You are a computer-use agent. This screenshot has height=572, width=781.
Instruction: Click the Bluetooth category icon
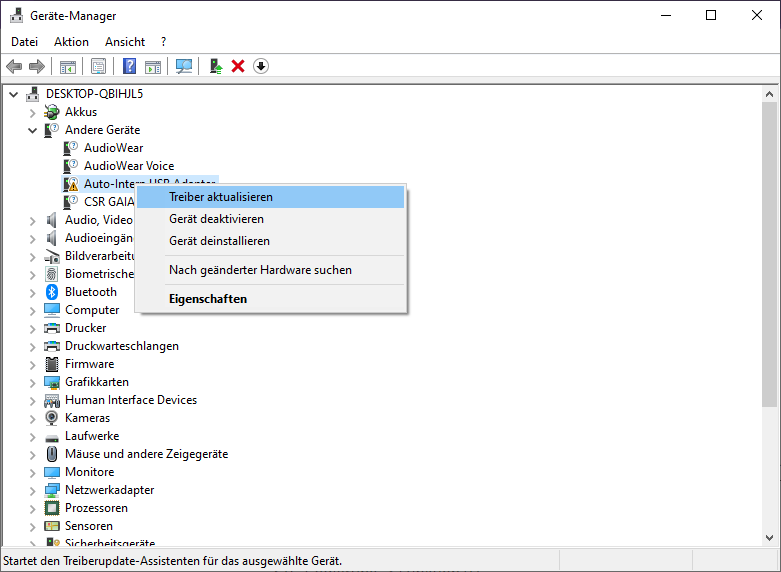(x=52, y=292)
